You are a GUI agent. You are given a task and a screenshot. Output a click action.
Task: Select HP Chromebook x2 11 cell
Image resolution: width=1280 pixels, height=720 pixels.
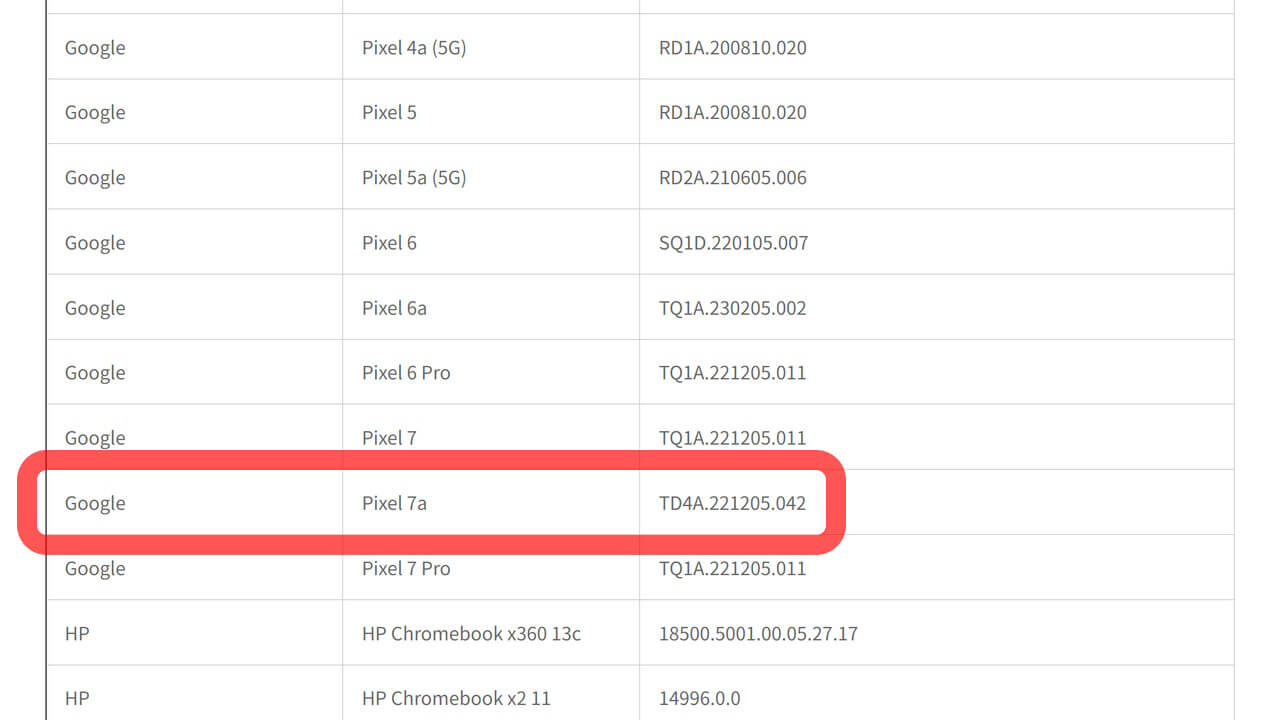coord(456,698)
